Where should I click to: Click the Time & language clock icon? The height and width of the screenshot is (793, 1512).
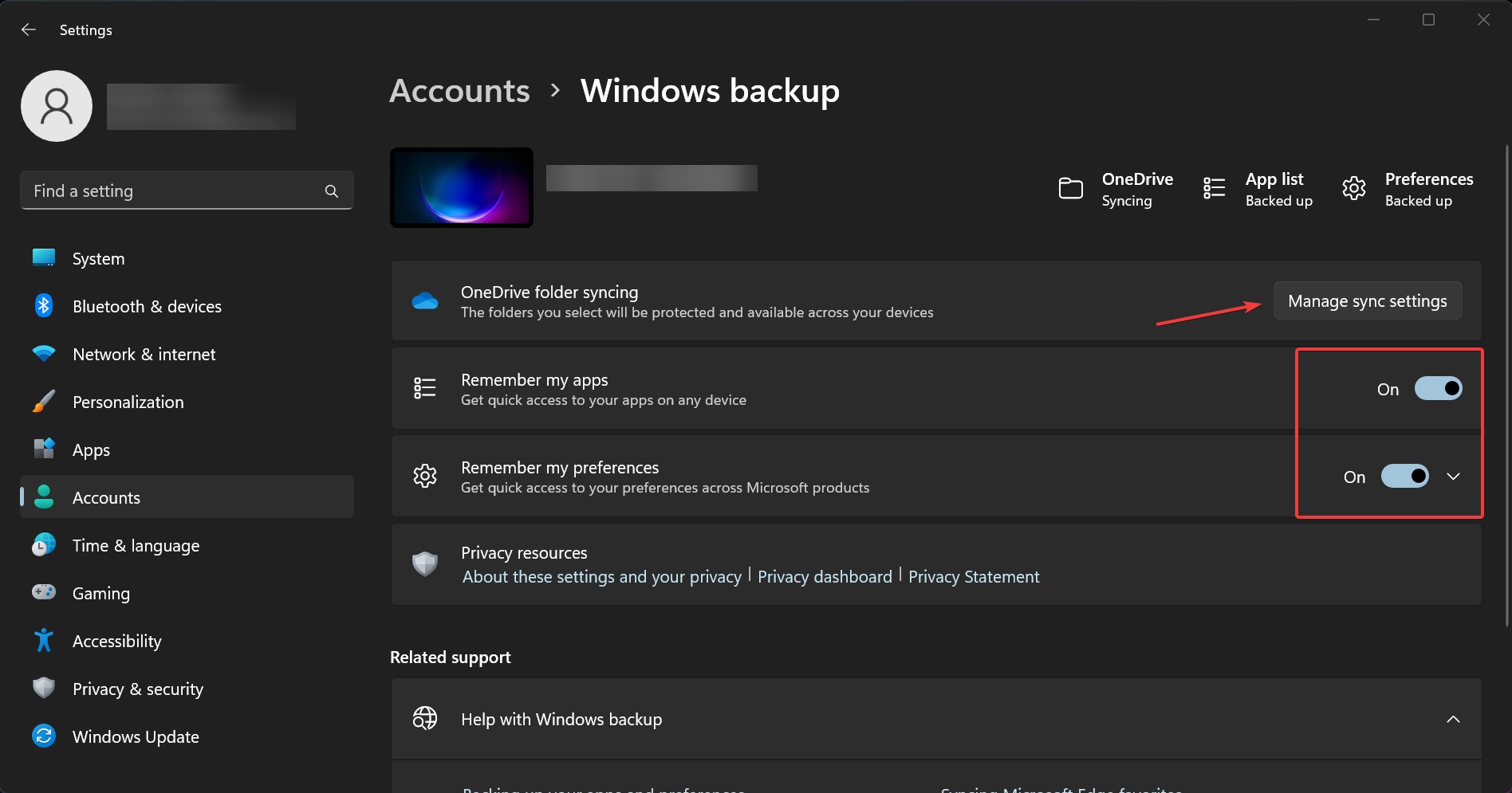point(44,545)
